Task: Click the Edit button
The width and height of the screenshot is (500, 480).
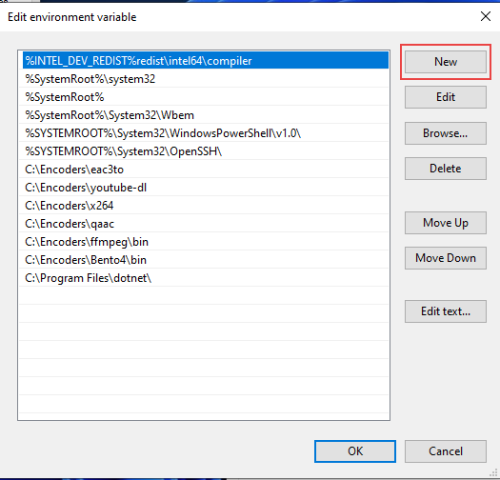Action: 446,97
